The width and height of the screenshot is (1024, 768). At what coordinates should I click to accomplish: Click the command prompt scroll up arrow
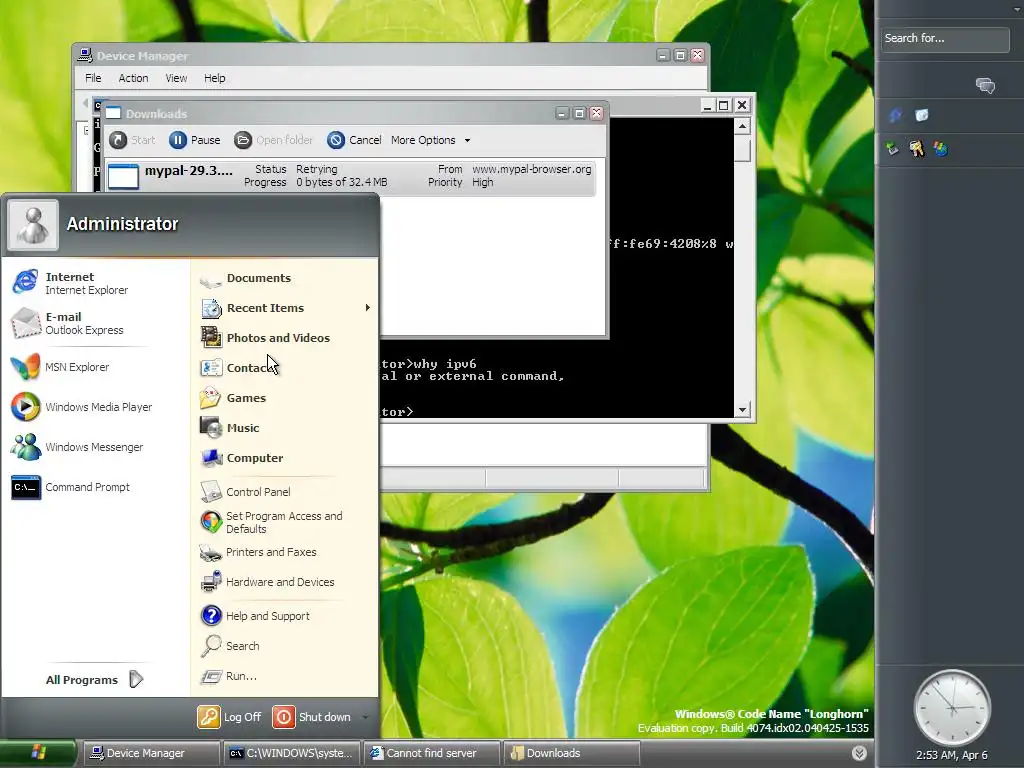(742, 125)
